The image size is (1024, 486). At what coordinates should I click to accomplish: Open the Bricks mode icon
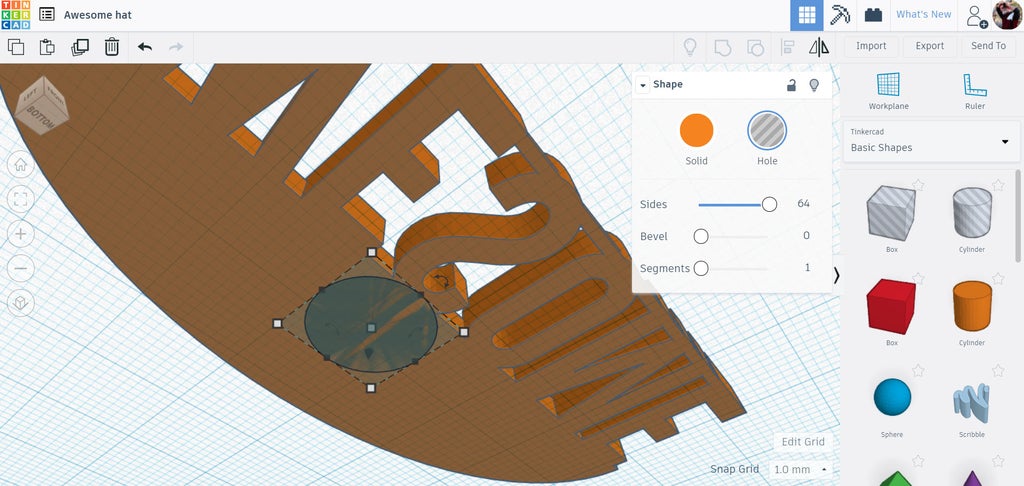tap(873, 15)
